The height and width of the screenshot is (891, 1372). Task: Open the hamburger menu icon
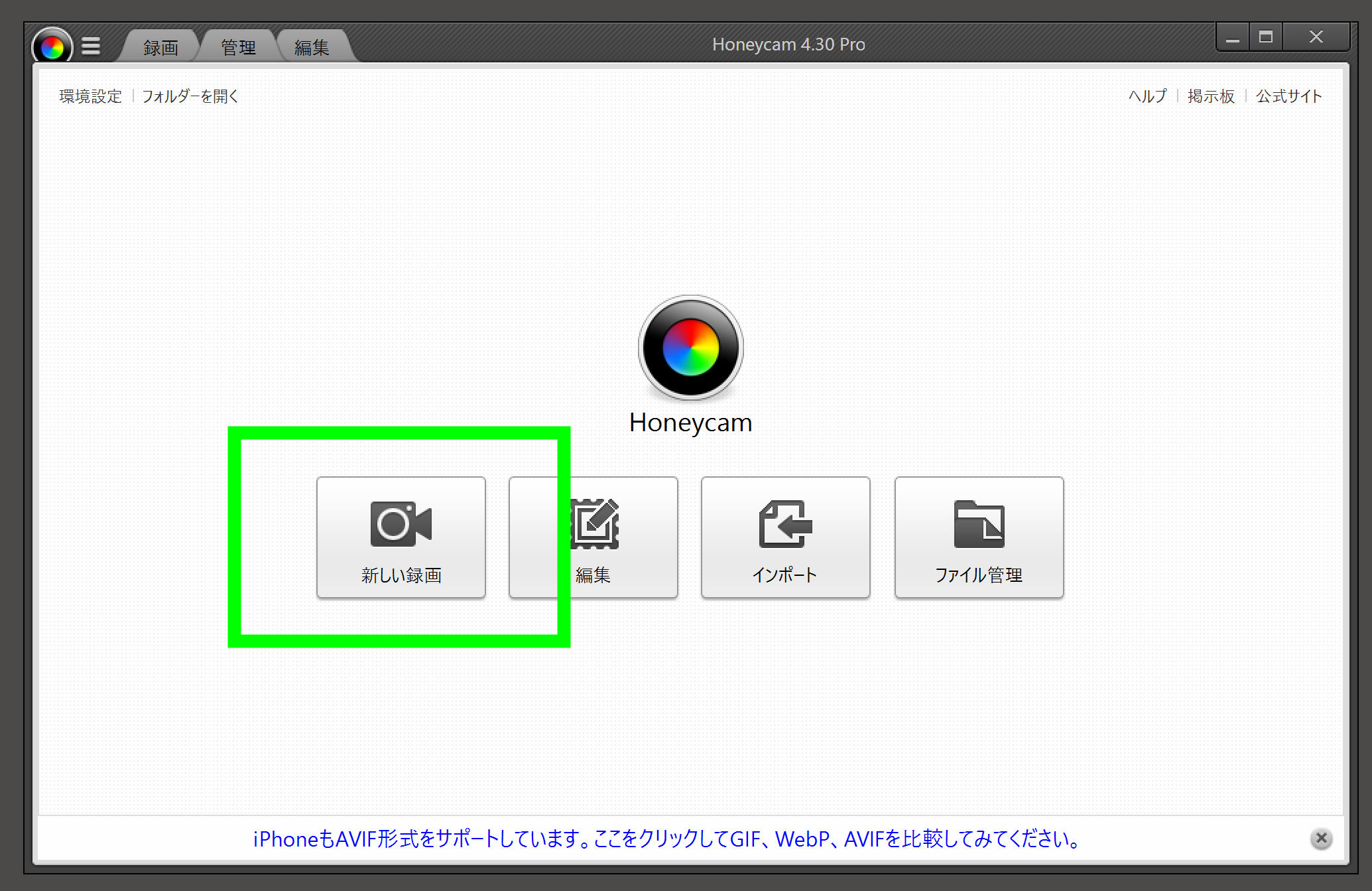click(91, 46)
